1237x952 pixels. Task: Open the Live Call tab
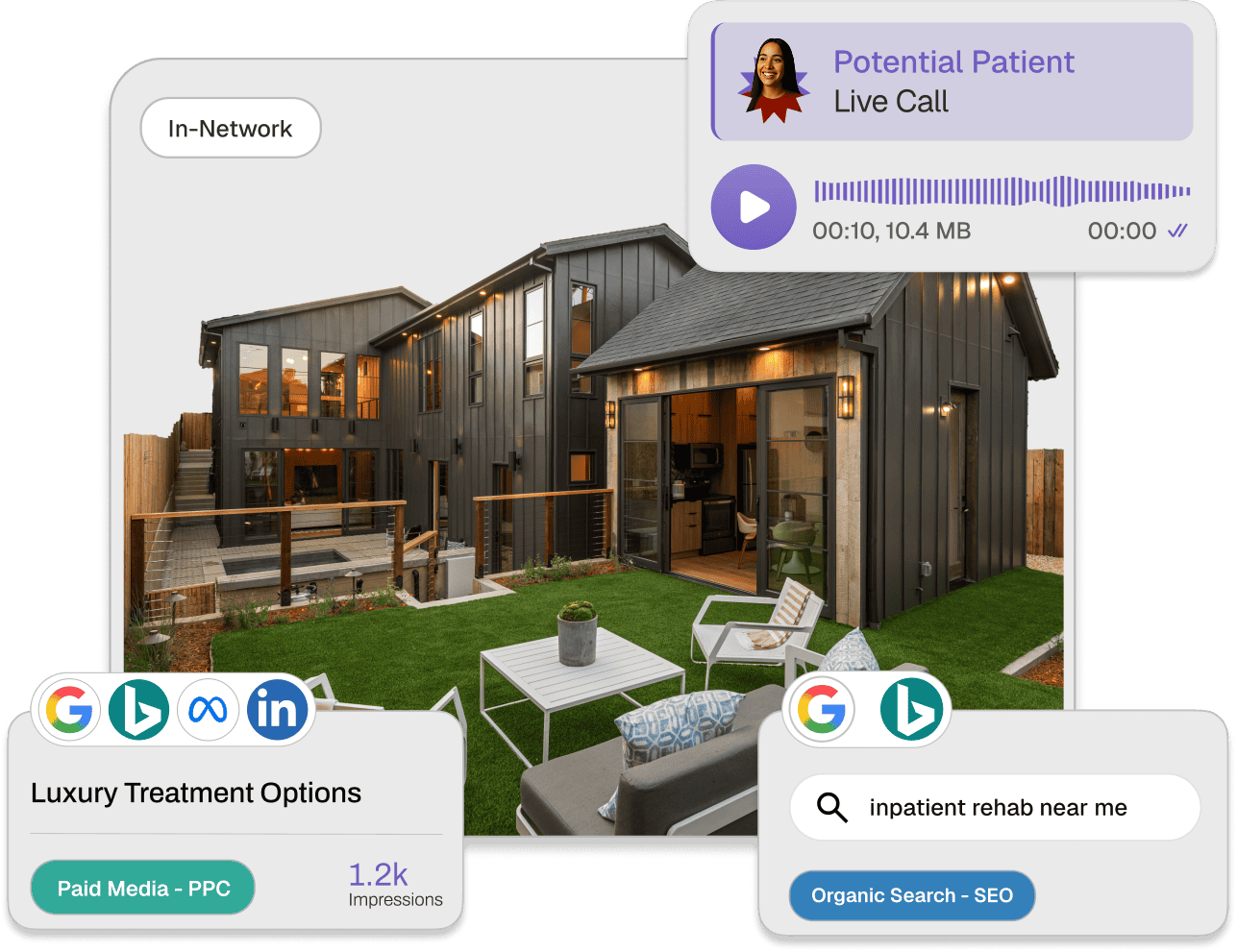click(889, 101)
